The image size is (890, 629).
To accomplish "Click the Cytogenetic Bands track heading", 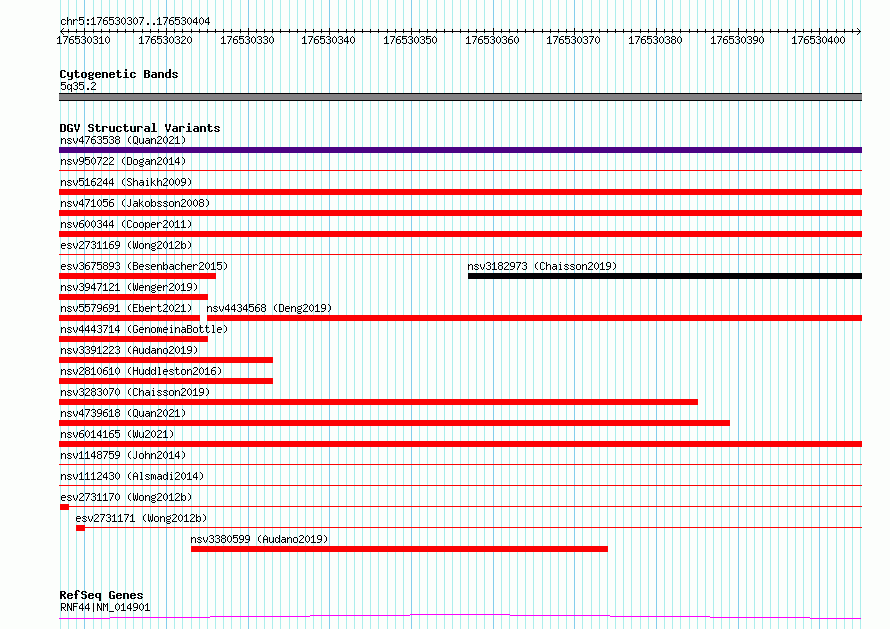I will pos(119,74).
